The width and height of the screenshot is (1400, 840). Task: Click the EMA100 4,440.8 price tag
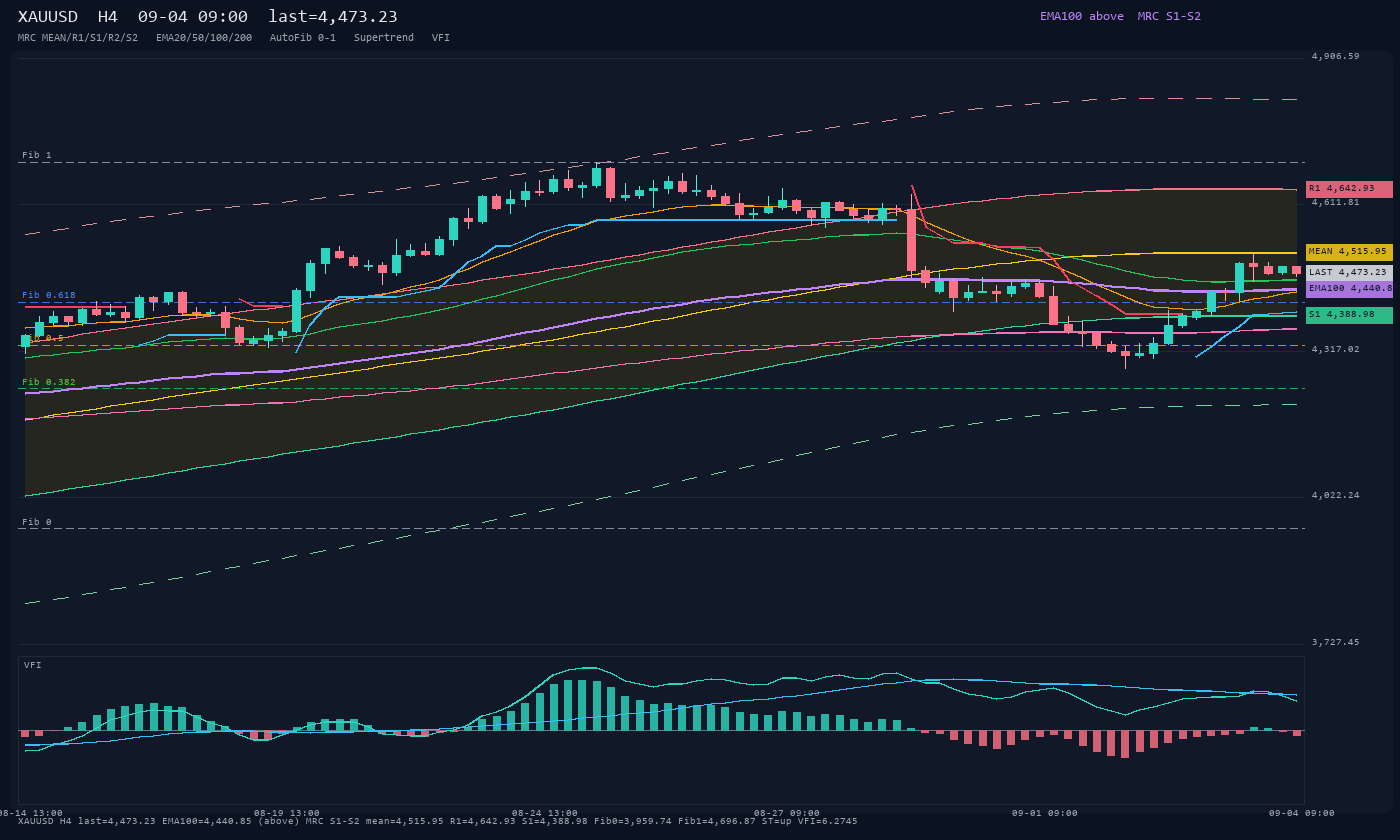1349,289
